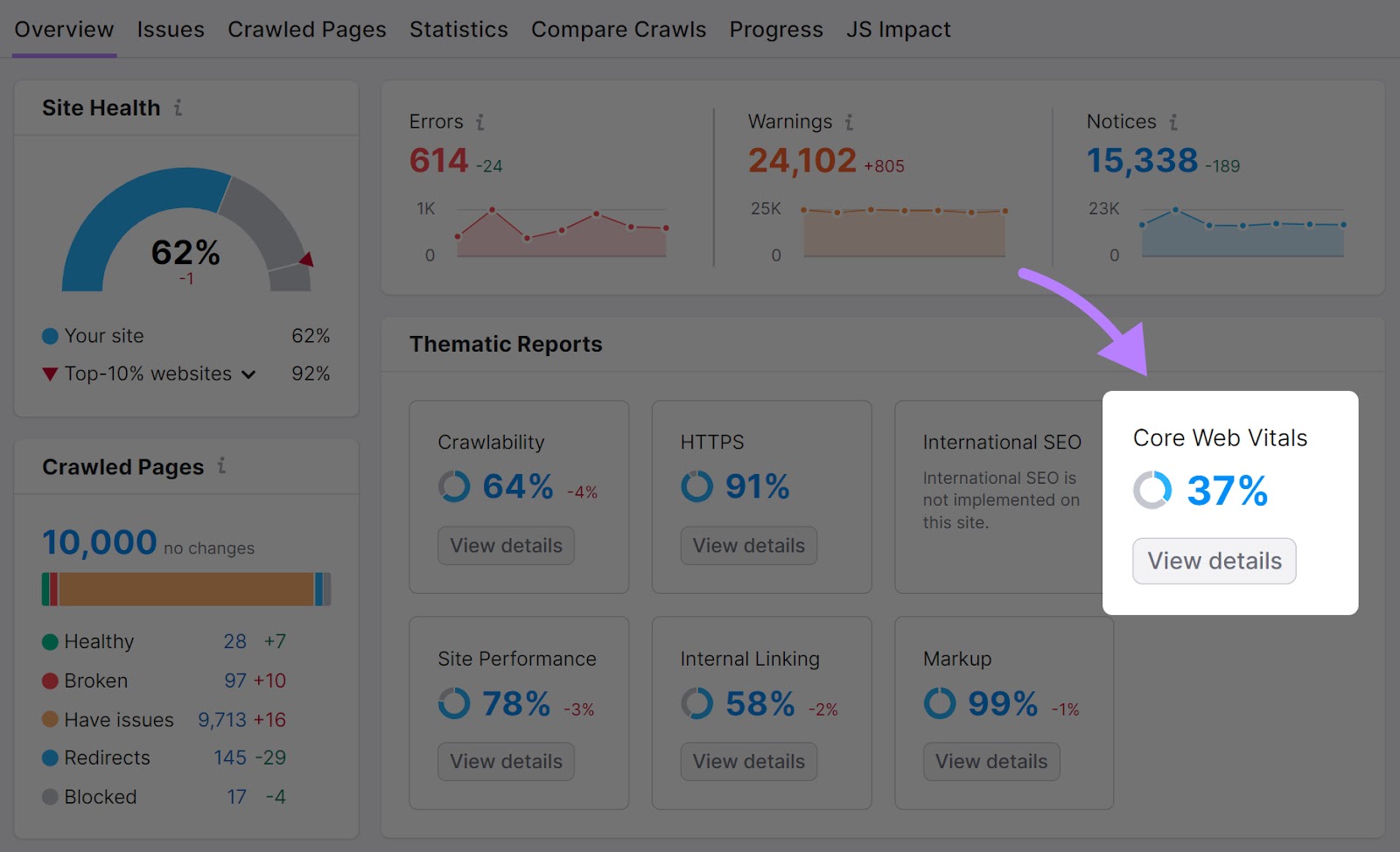Screen dimensions: 1400x852
Task: Click the Notices info icon
Action: point(1175,122)
